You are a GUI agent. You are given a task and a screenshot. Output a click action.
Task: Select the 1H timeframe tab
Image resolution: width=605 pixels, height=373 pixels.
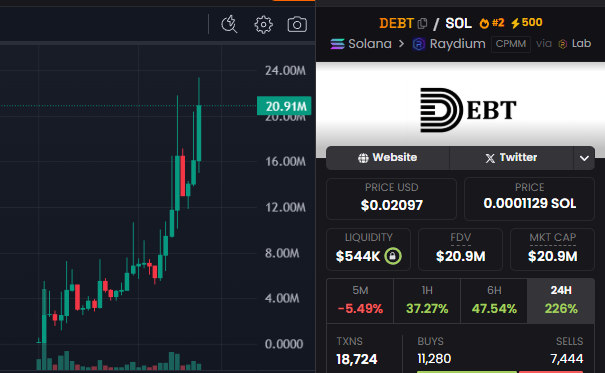(427, 300)
